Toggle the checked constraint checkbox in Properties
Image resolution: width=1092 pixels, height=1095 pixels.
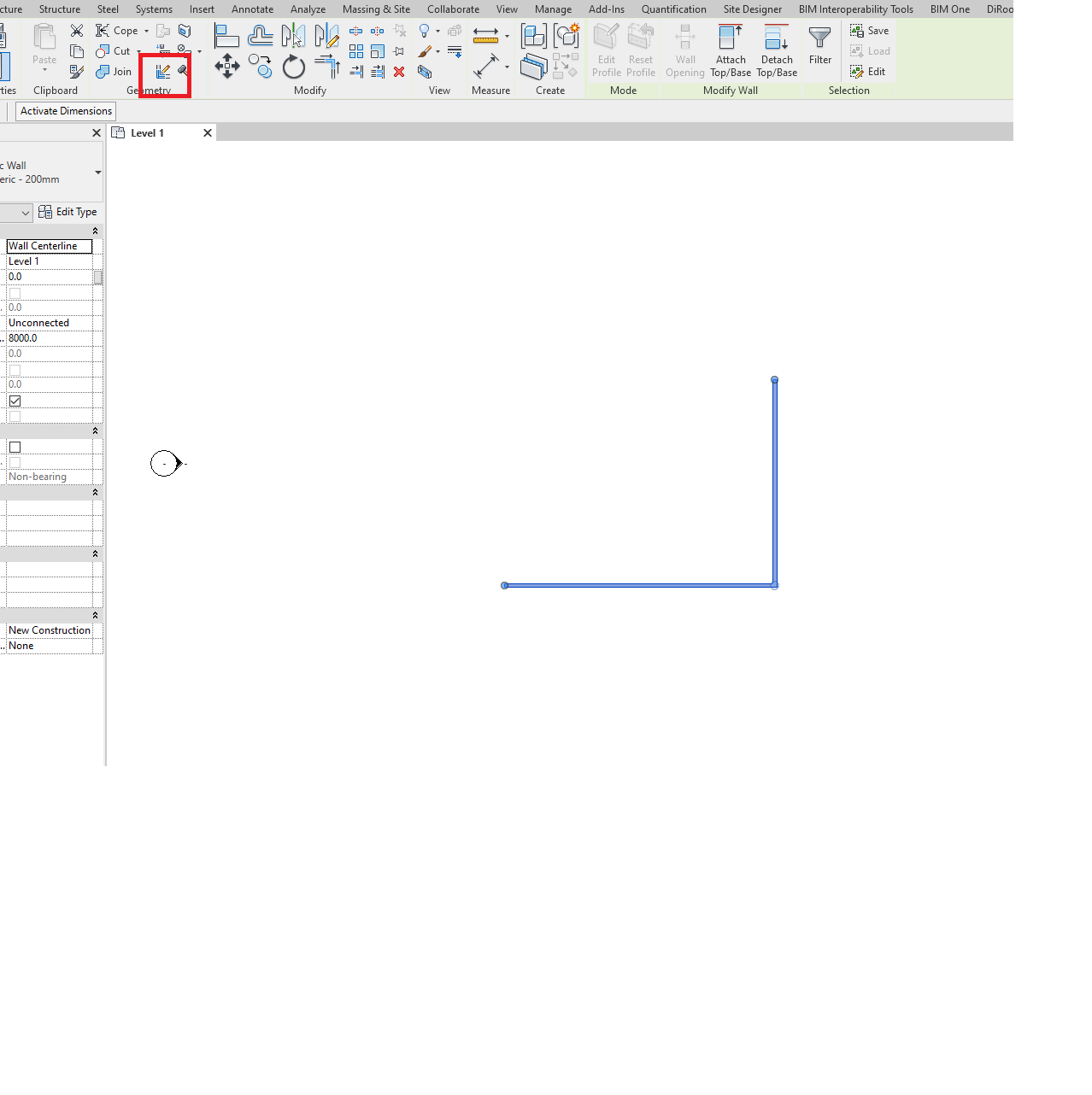click(15, 401)
